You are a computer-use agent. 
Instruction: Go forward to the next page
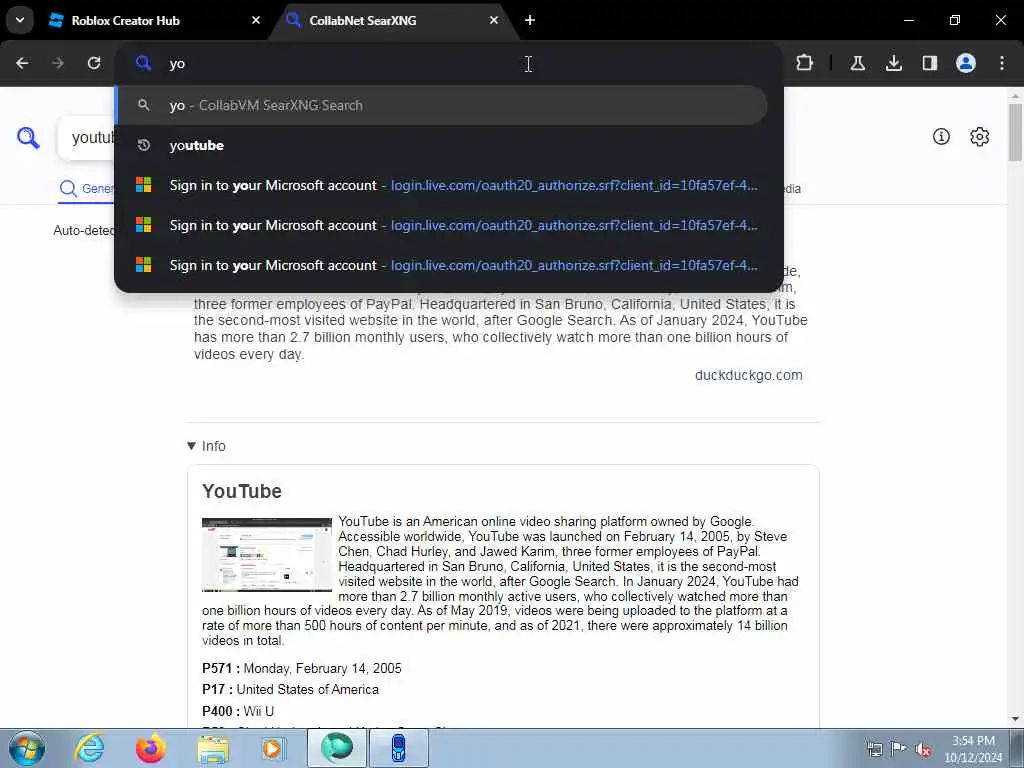click(58, 63)
